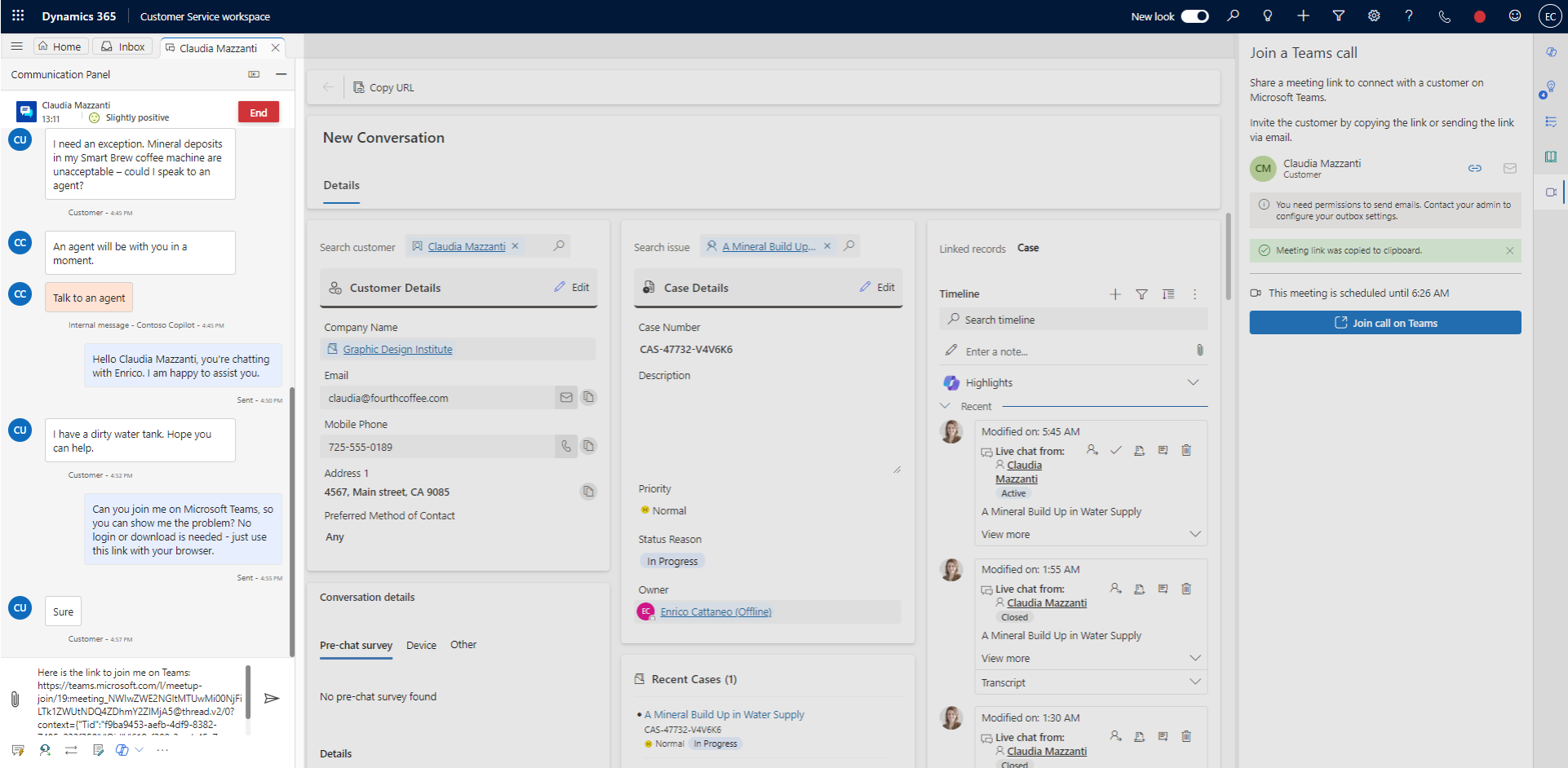Attach a file using the timeline paperclip

1199,350
